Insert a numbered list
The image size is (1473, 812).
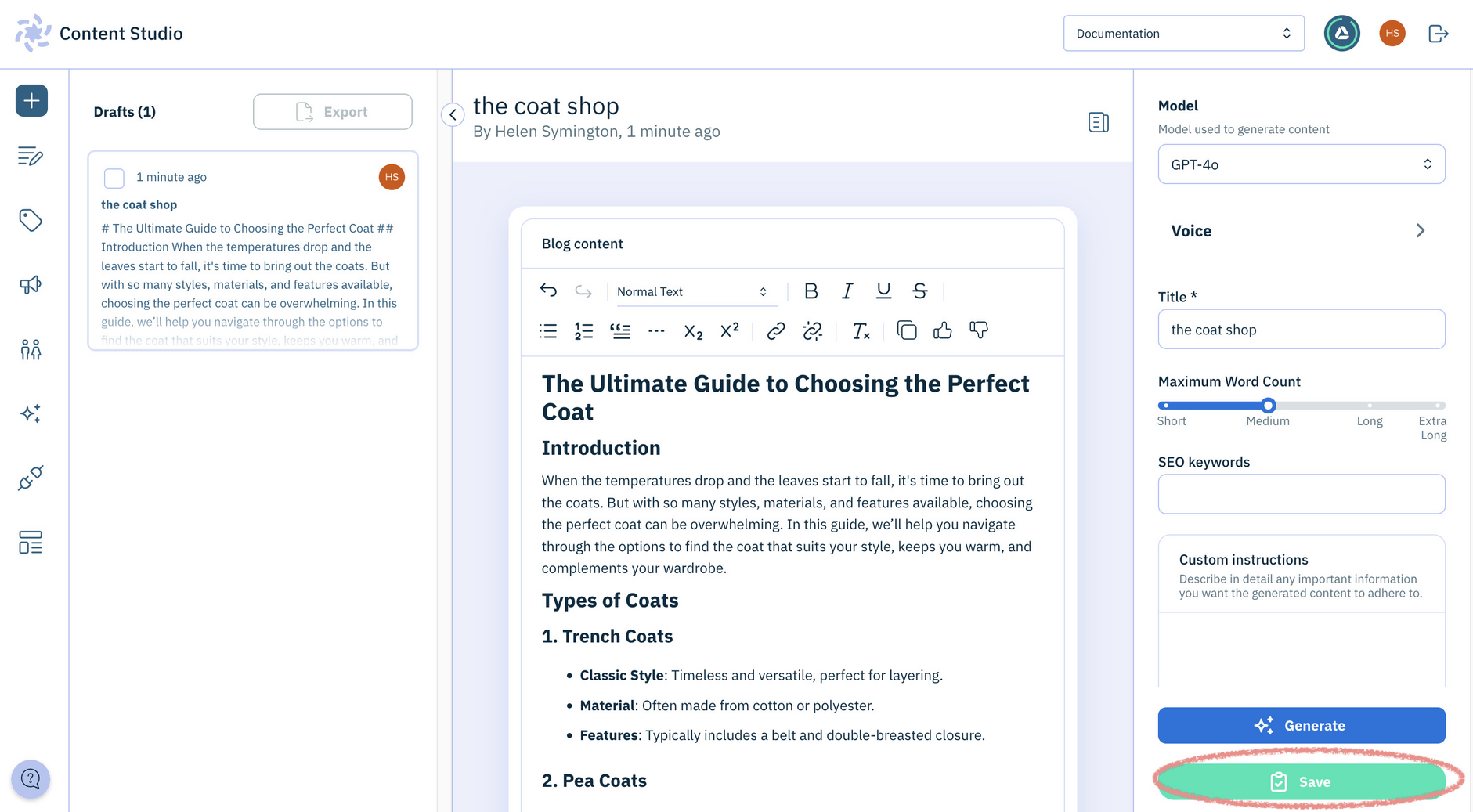click(x=584, y=331)
